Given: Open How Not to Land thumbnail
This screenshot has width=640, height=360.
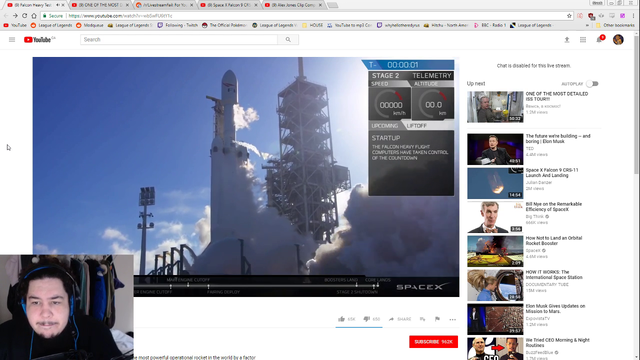Looking at the screenshot, I should 495,251.
